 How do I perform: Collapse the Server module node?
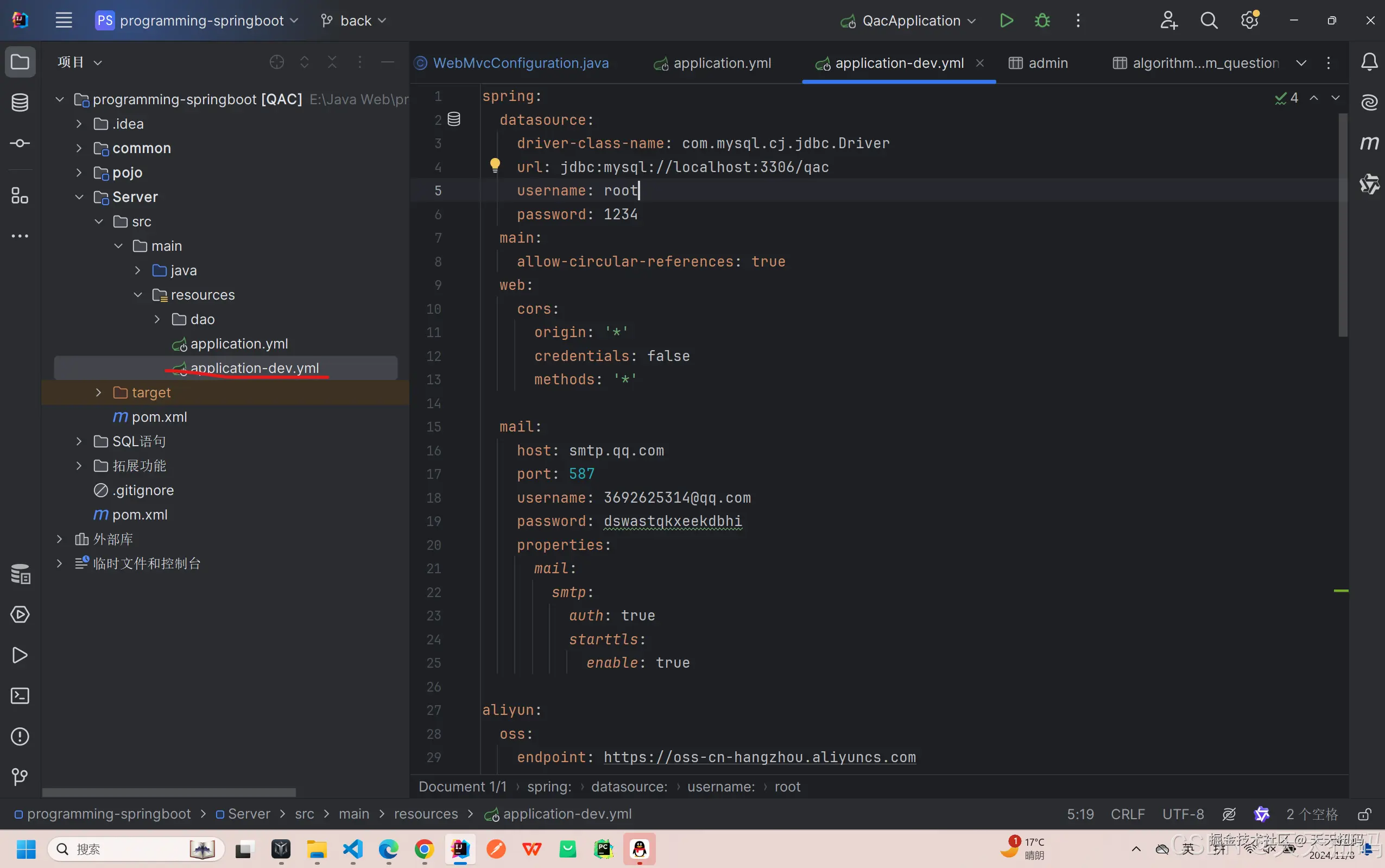[x=79, y=197]
